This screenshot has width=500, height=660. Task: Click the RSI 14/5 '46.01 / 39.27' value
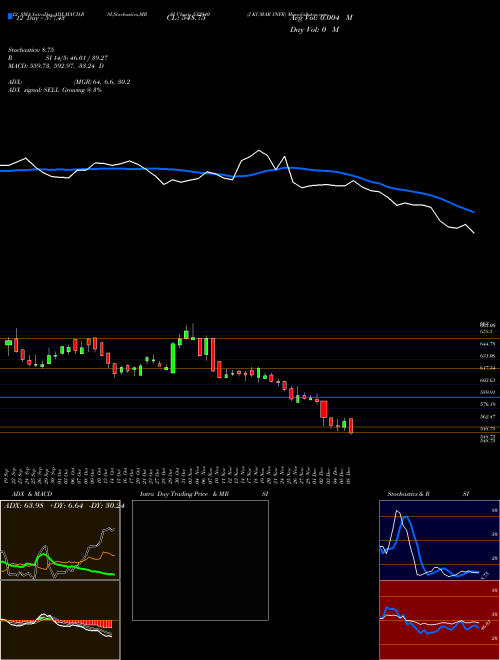(88, 58)
